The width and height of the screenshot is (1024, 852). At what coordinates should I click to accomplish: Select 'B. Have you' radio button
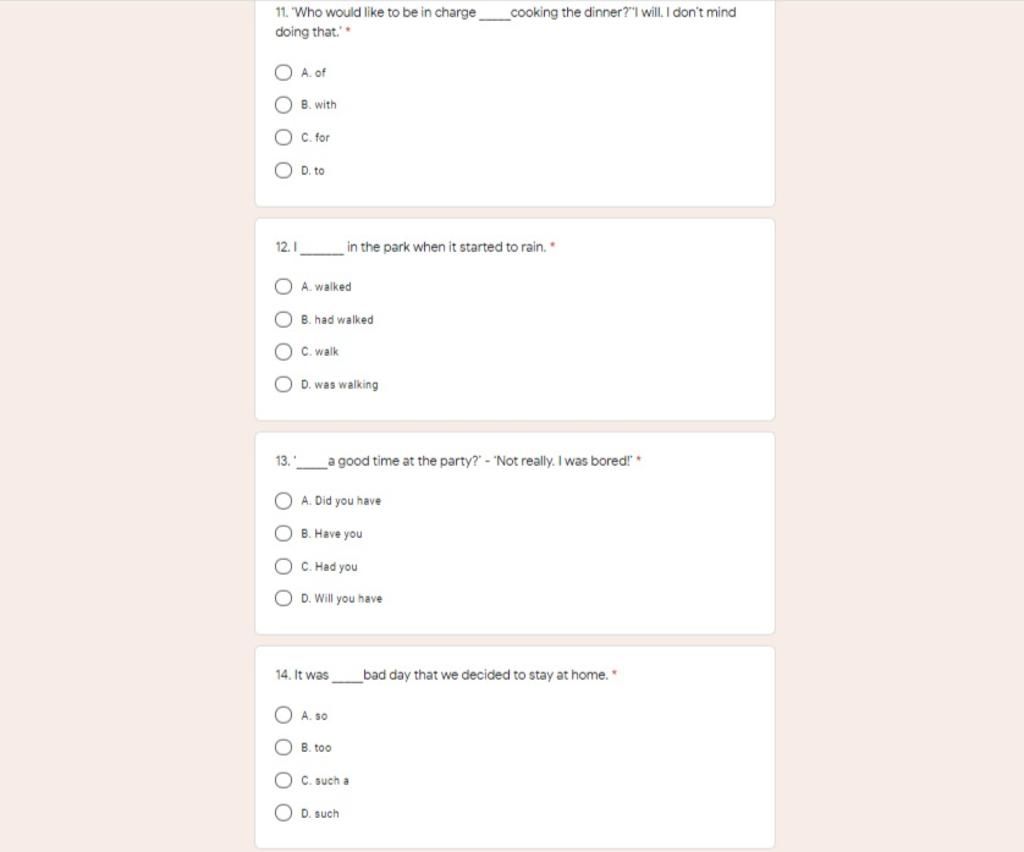[x=284, y=534]
